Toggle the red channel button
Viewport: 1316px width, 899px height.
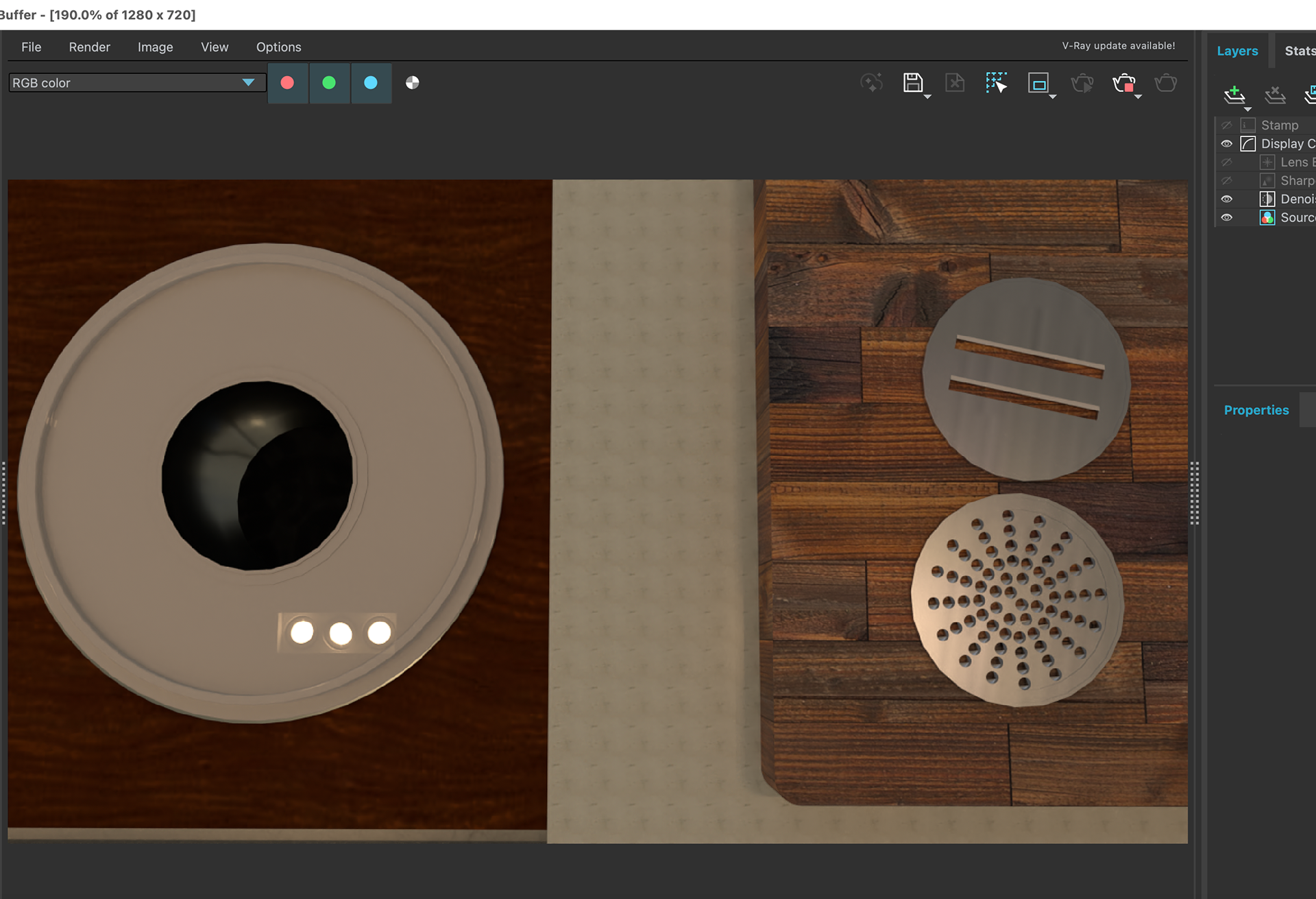pos(288,83)
